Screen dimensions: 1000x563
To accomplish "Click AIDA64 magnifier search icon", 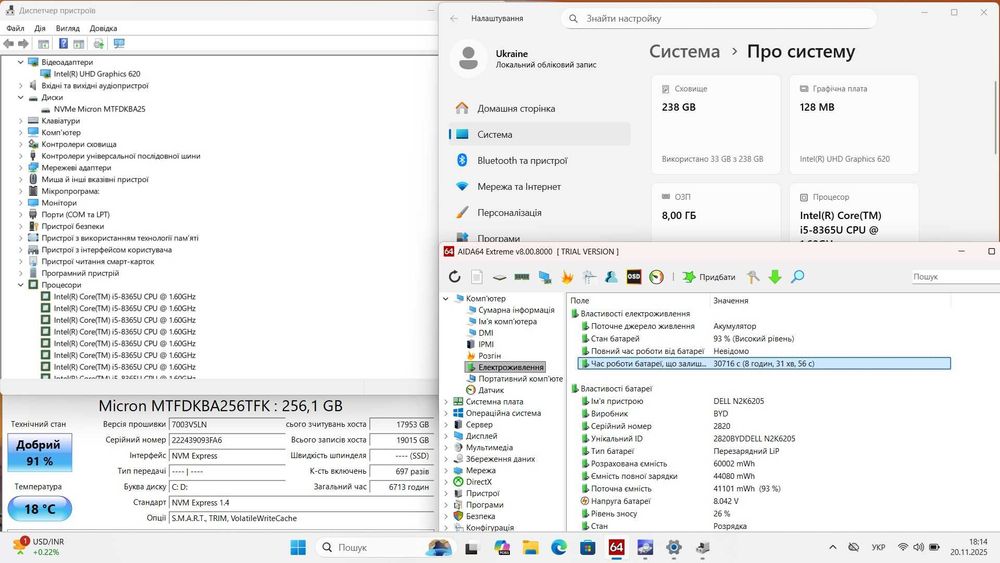I will click(x=797, y=277).
